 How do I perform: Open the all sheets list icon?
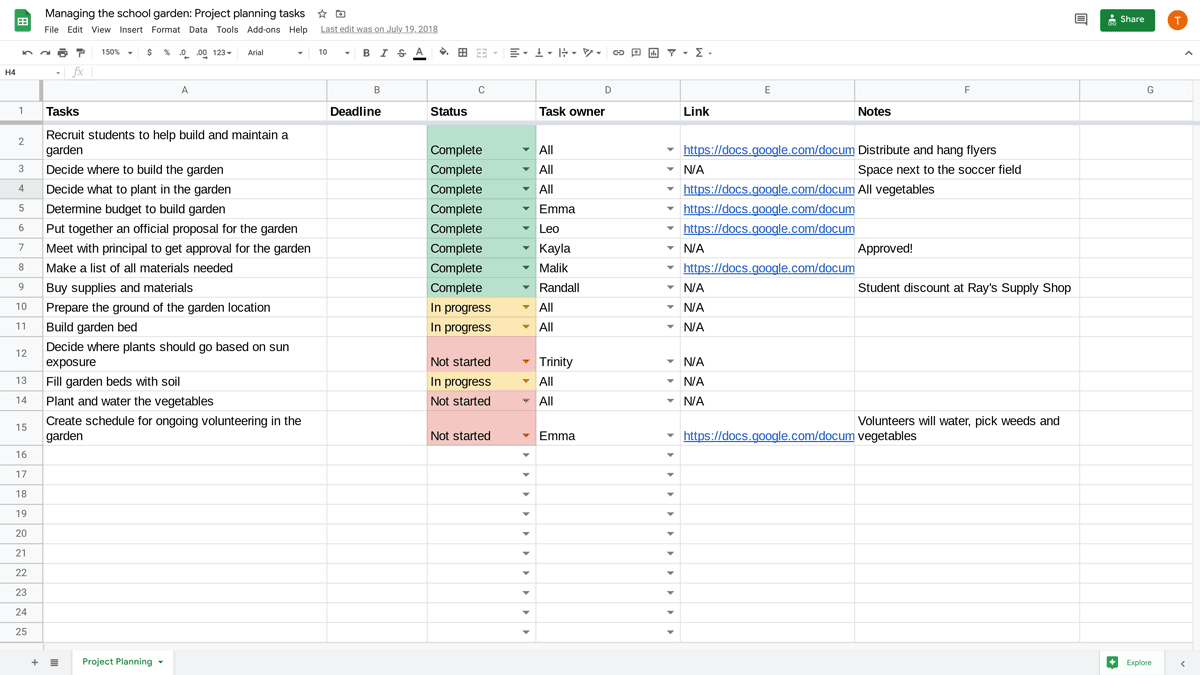point(54,662)
